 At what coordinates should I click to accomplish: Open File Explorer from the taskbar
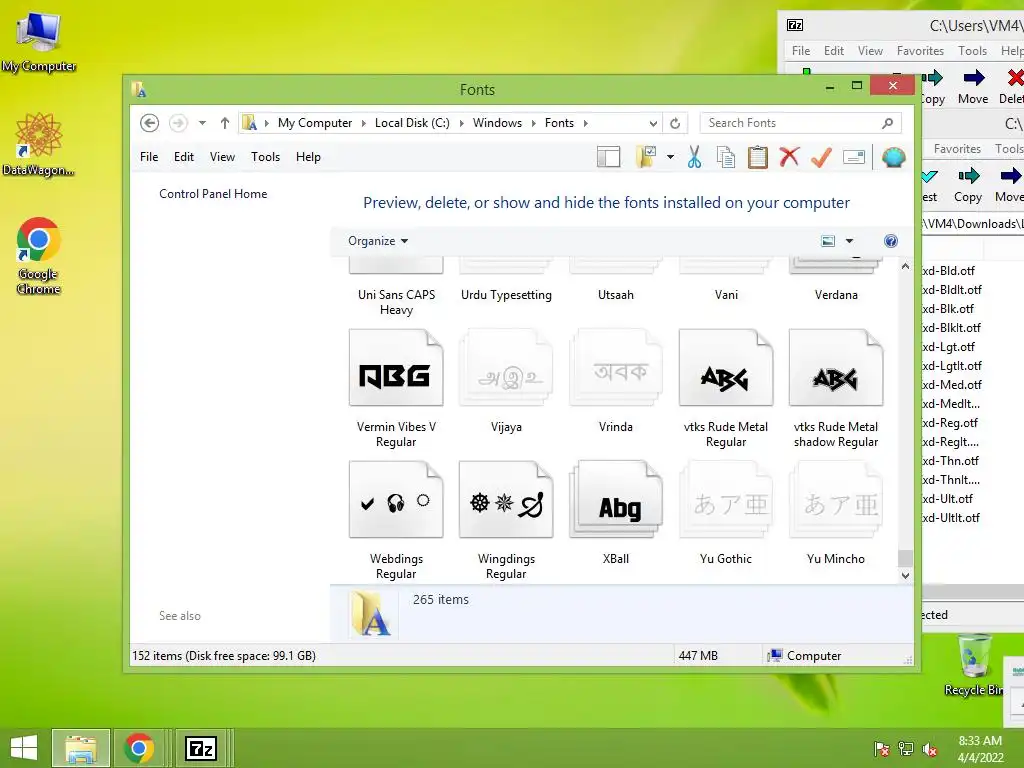tap(81, 748)
